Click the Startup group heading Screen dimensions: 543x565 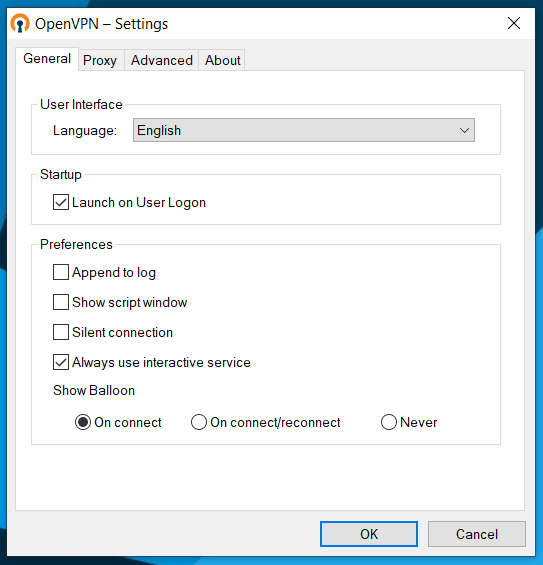point(61,174)
